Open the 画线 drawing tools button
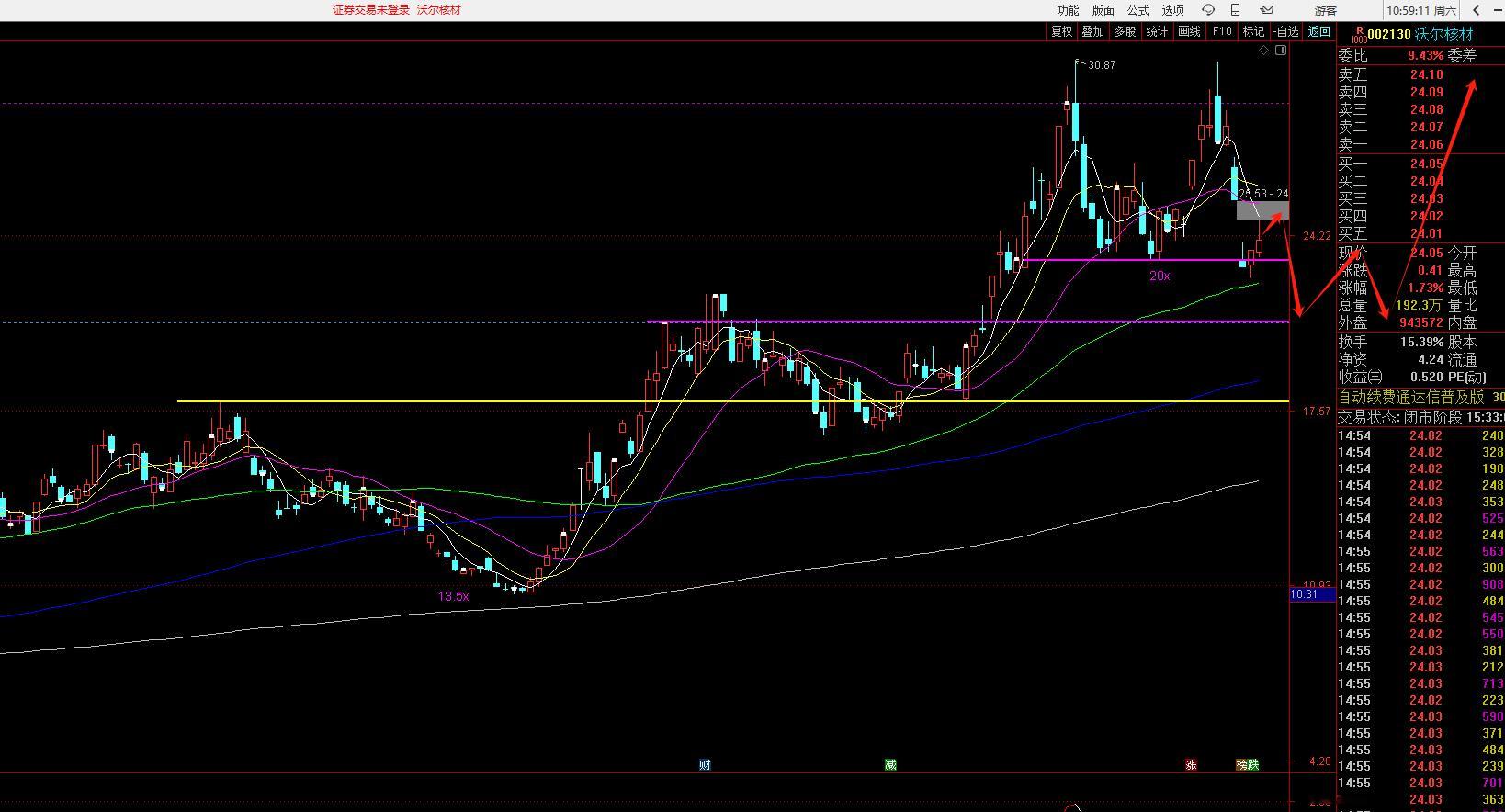 (1189, 31)
